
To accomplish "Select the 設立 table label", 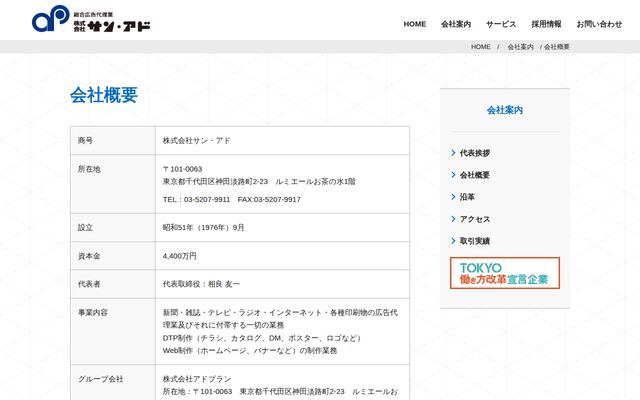I will [85, 227].
